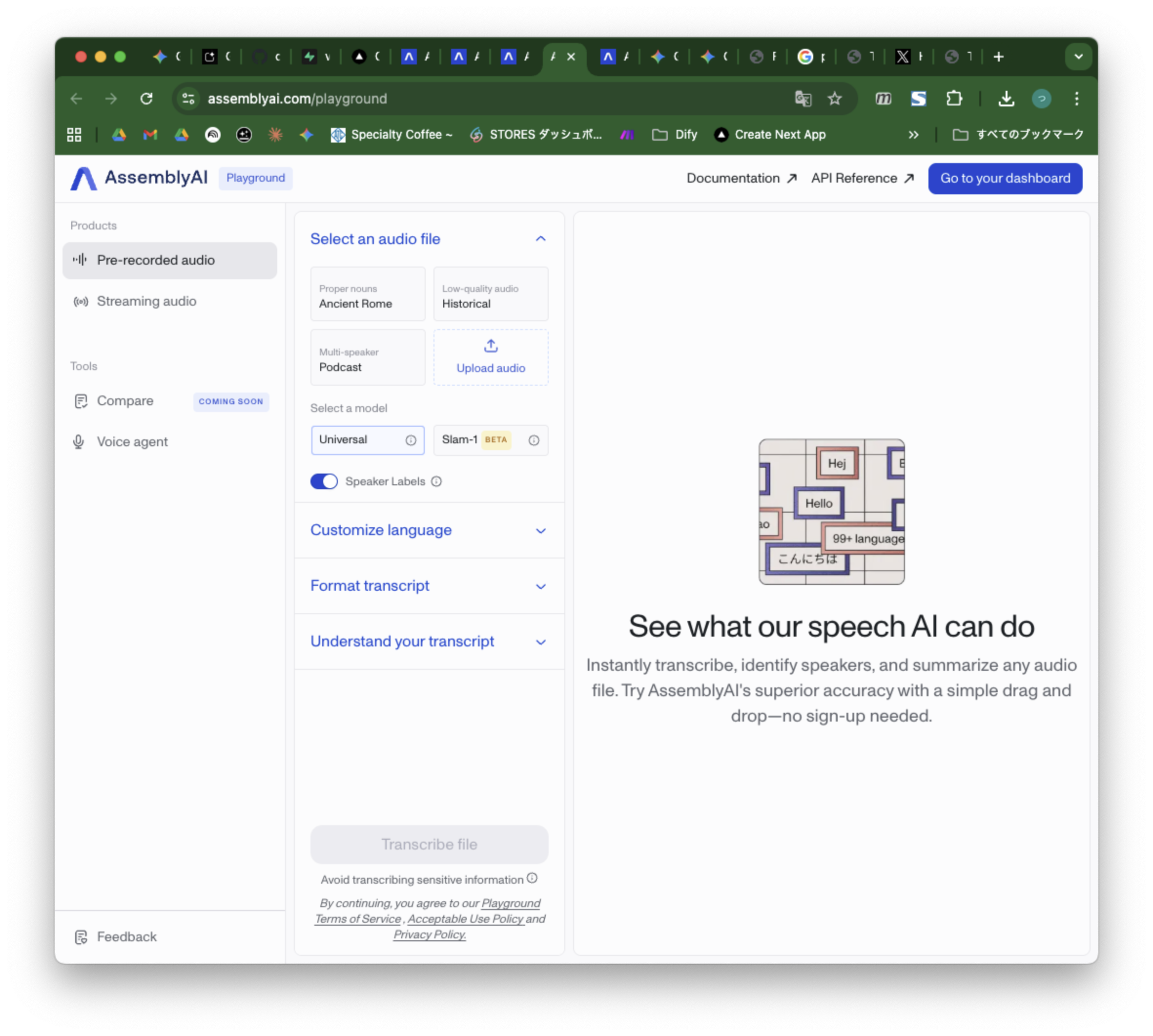
Task: Click the languages illustration image
Action: 831,511
